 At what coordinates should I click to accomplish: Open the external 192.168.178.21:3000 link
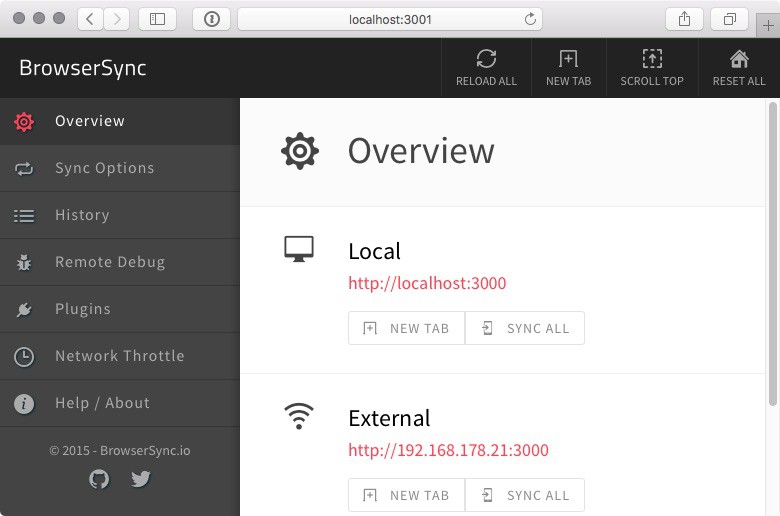(x=448, y=450)
